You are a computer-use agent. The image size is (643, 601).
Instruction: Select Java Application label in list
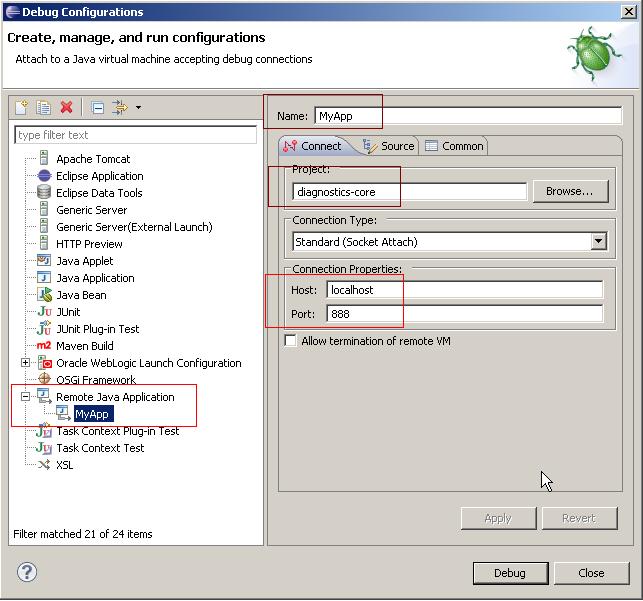[x=95, y=278]
